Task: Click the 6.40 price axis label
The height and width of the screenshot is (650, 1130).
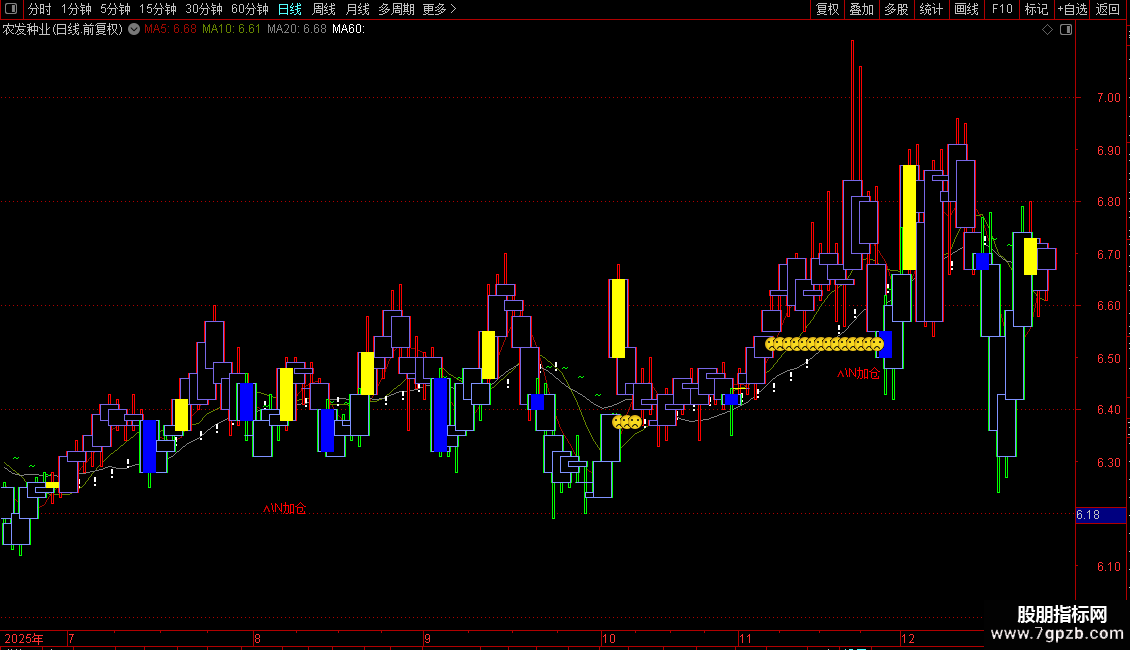Action: pos(1108,410)
